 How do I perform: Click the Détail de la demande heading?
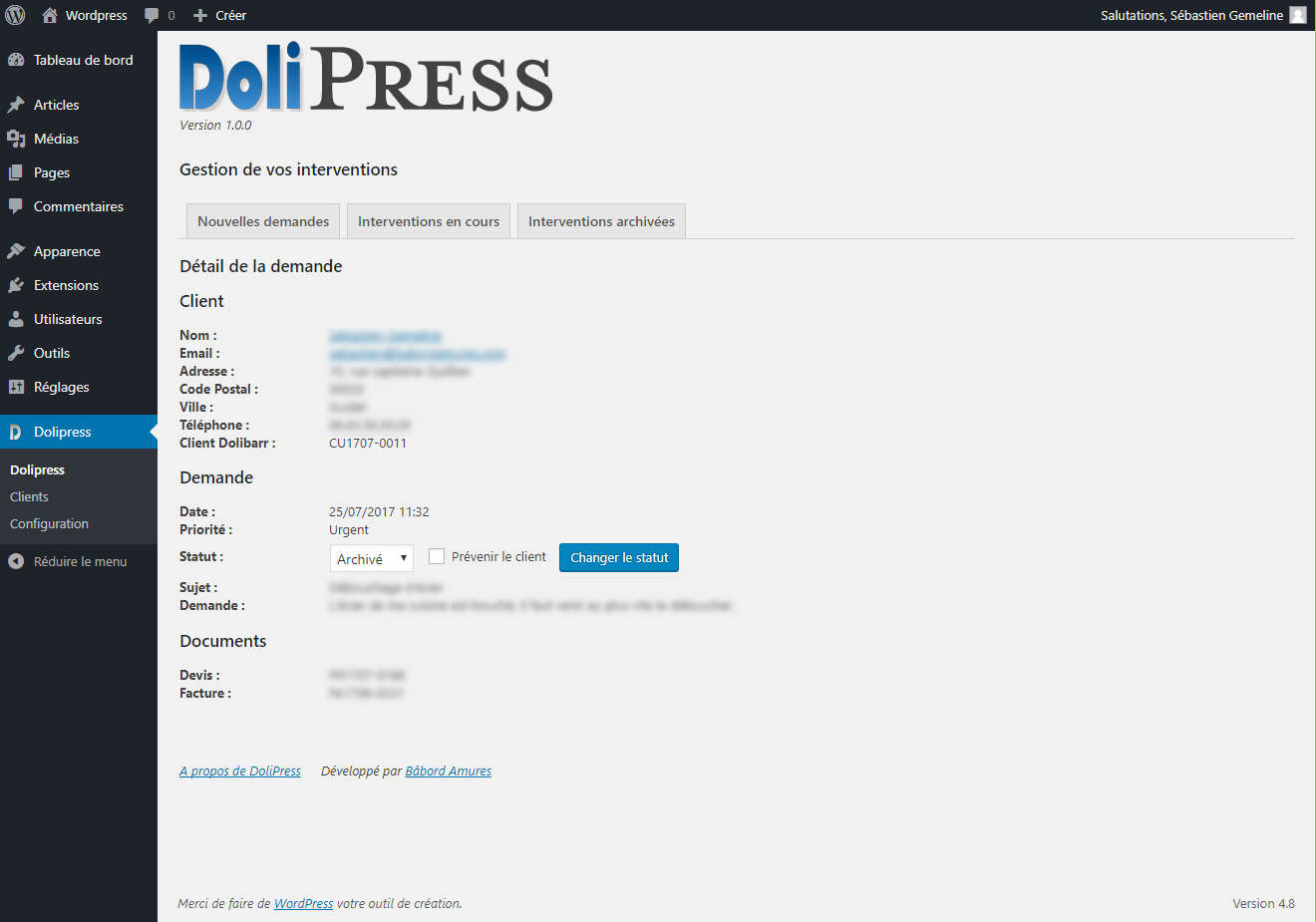[260, 266]
